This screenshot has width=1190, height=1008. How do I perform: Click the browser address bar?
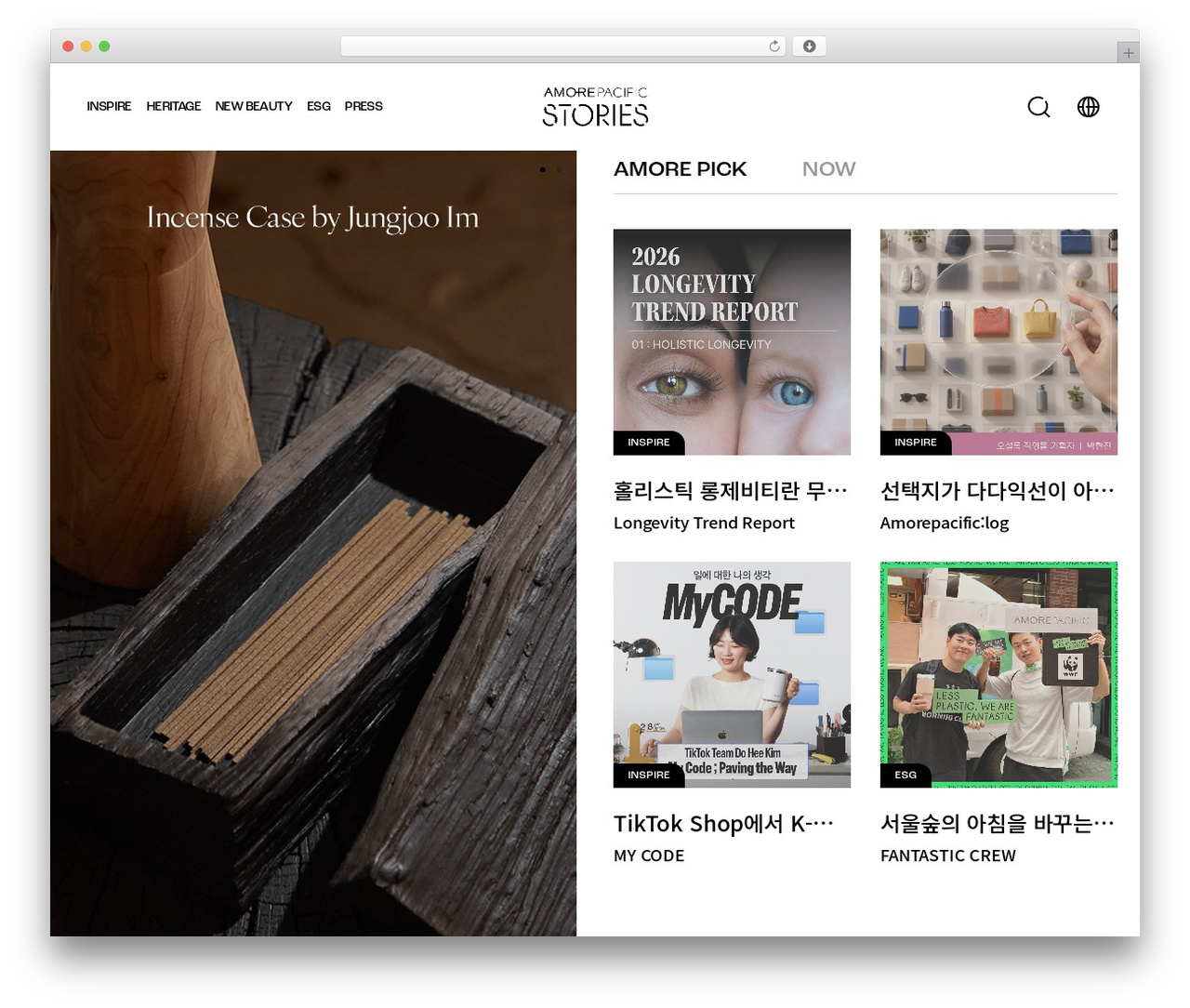(563, 46)
